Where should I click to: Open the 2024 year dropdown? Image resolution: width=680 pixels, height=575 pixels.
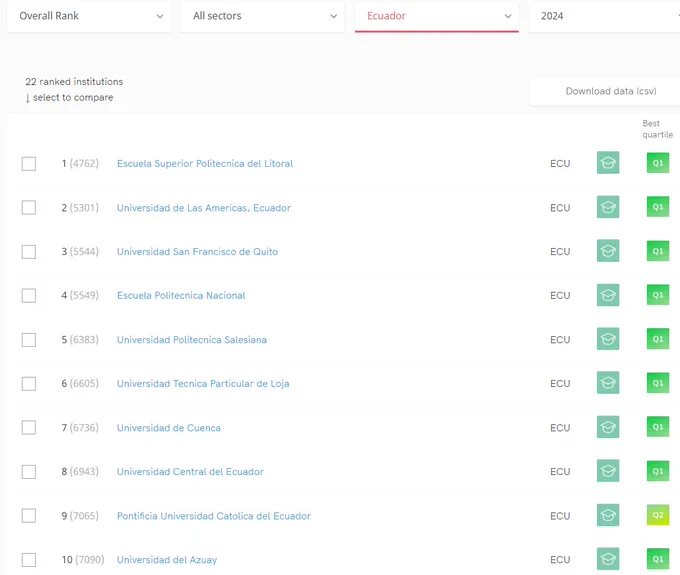(604, 16)
